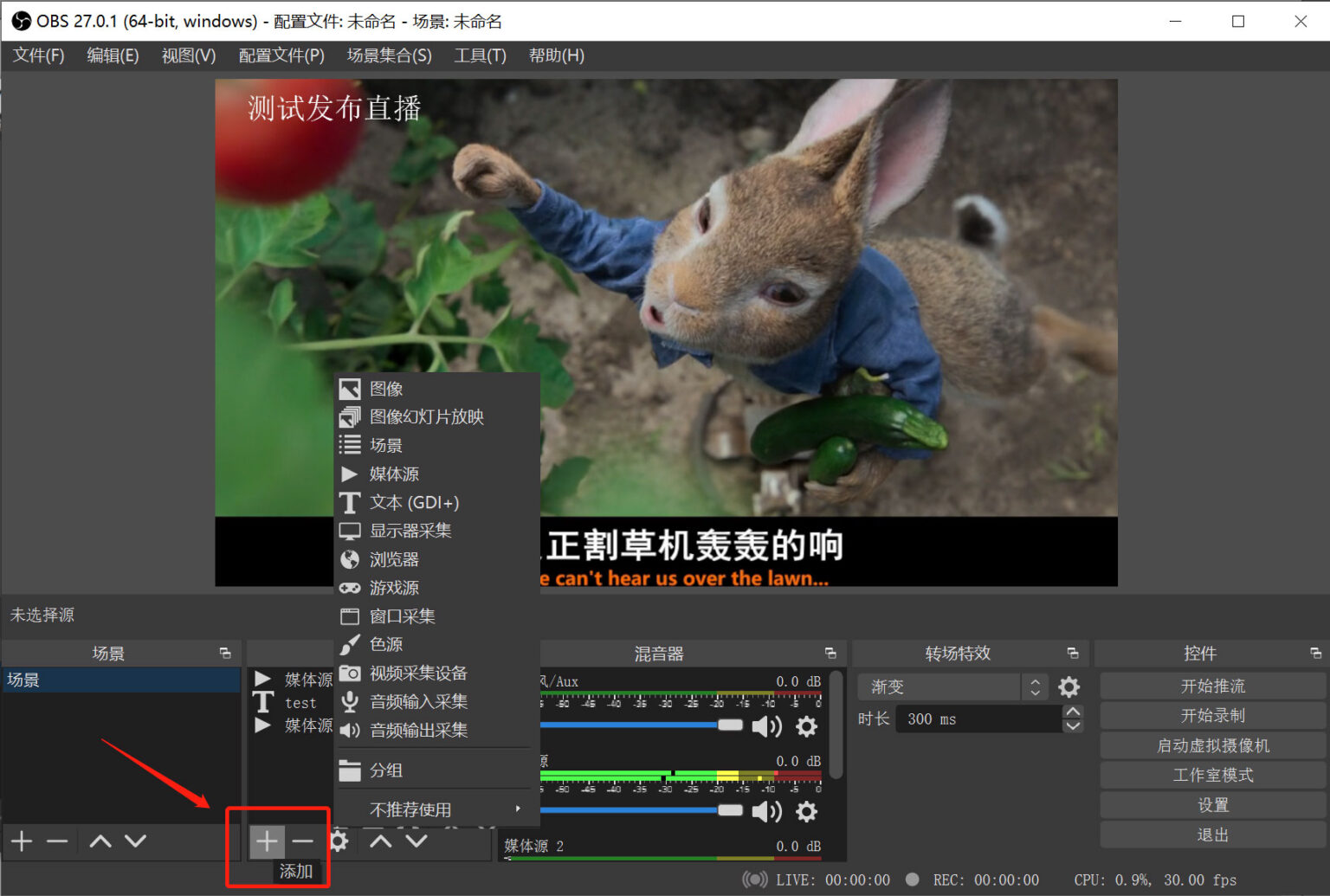Remove the source with the minus icon

pyautogui.click(x=302, y=841)
